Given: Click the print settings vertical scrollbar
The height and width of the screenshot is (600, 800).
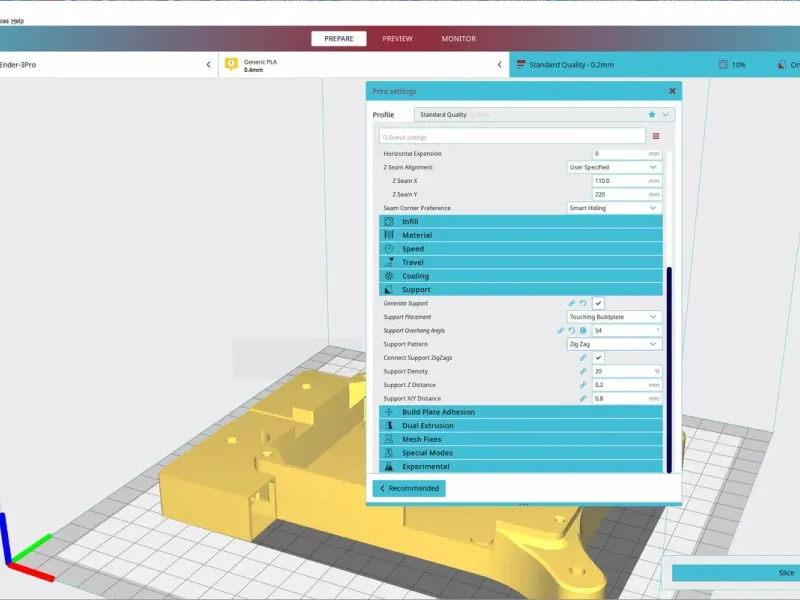Looking at the screenshot, I should 669,370.
